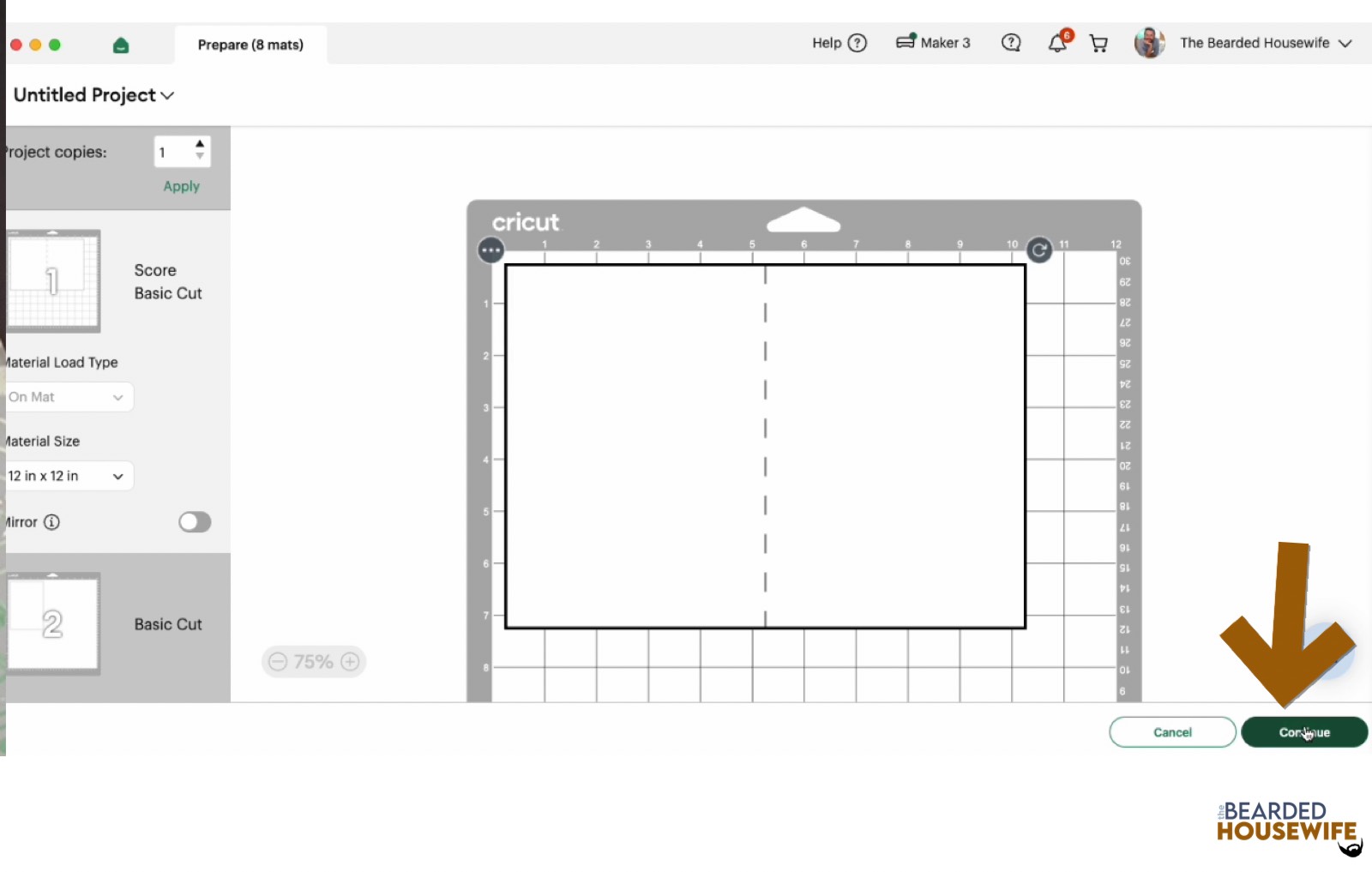Cancel the mat preparation
The height and width of the screenshot is (872, 1372).
pos(1172,732)
